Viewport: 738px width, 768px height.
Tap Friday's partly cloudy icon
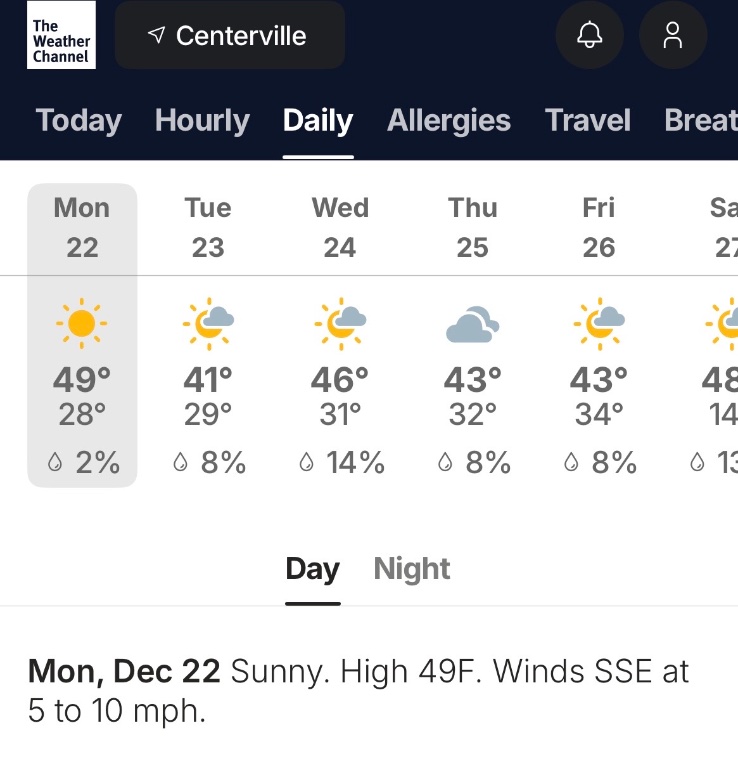[x=598, y=322]
